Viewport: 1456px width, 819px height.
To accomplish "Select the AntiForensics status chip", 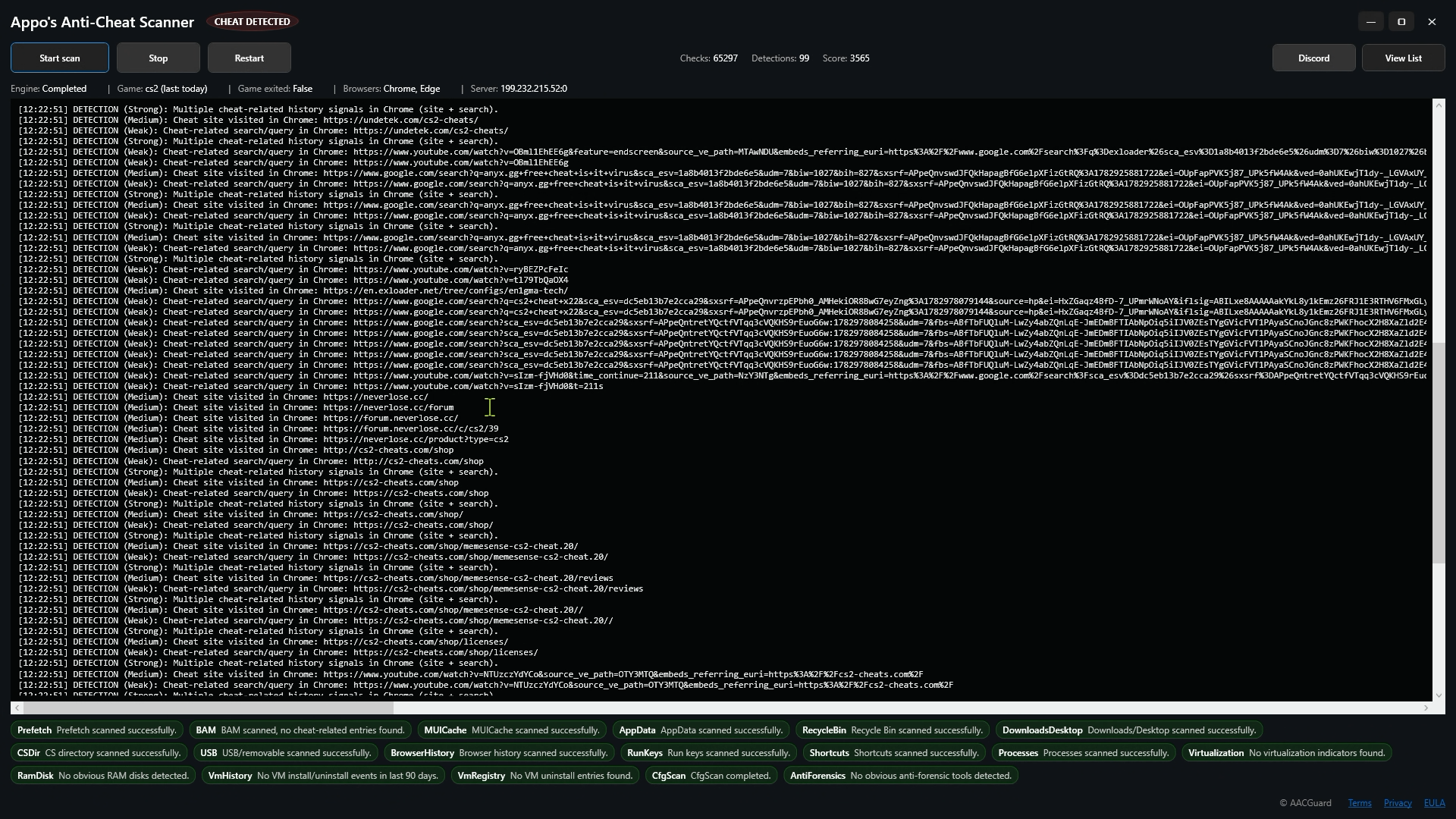I will tap(901, 776).
